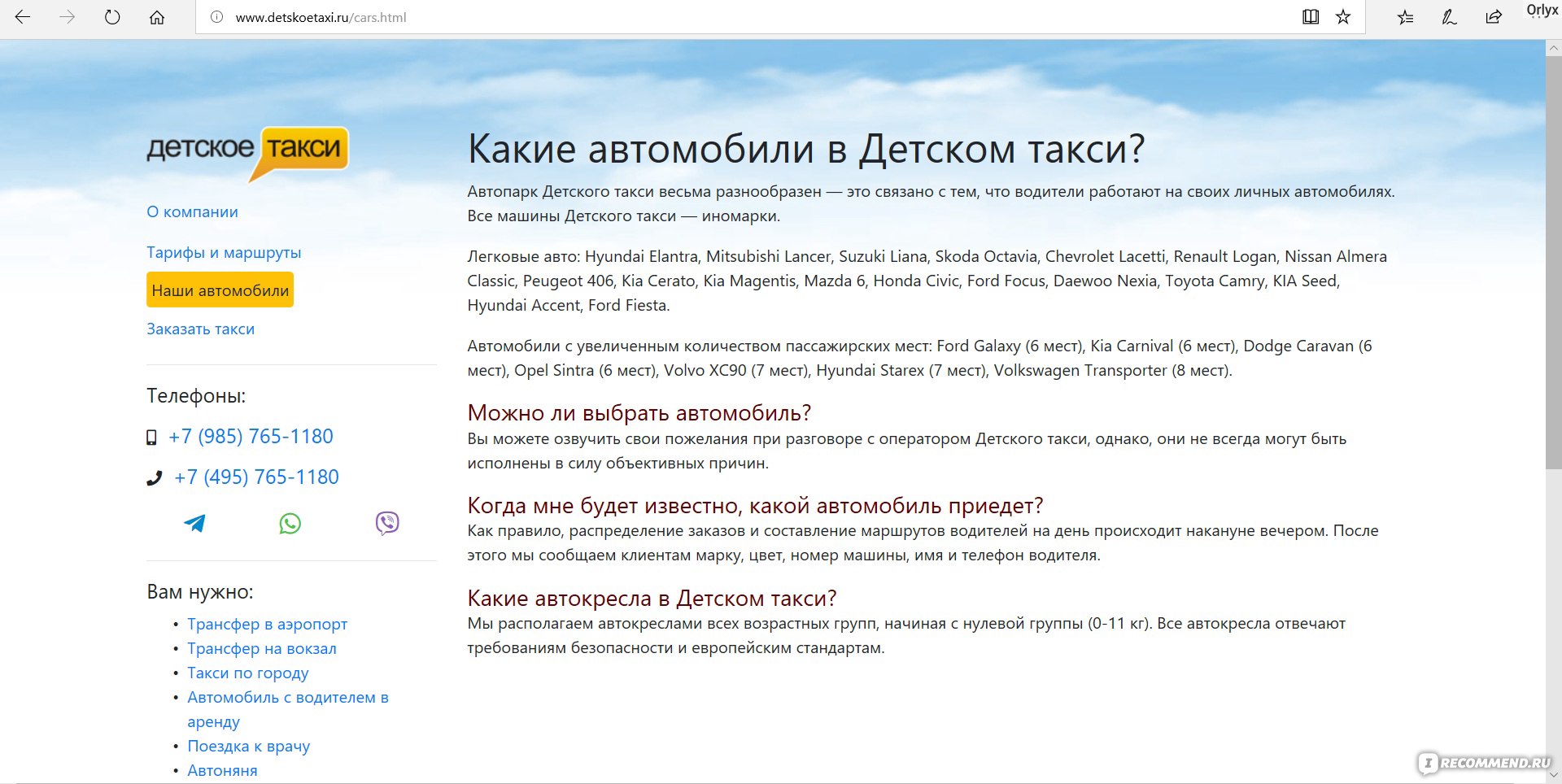Share this page with the share icon

tap(1494, 17)
